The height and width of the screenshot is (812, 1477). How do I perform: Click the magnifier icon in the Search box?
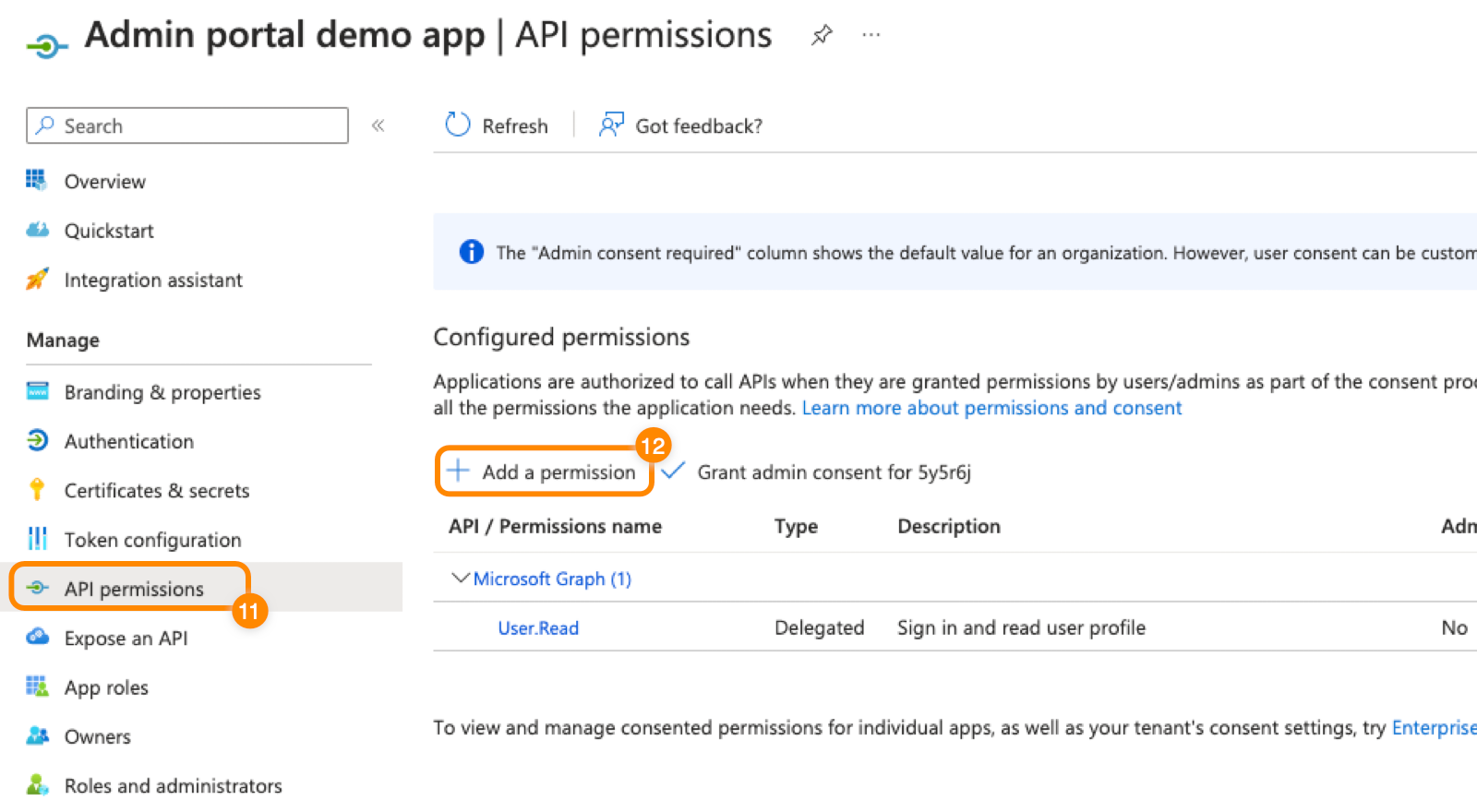click(x=44, y=125)
